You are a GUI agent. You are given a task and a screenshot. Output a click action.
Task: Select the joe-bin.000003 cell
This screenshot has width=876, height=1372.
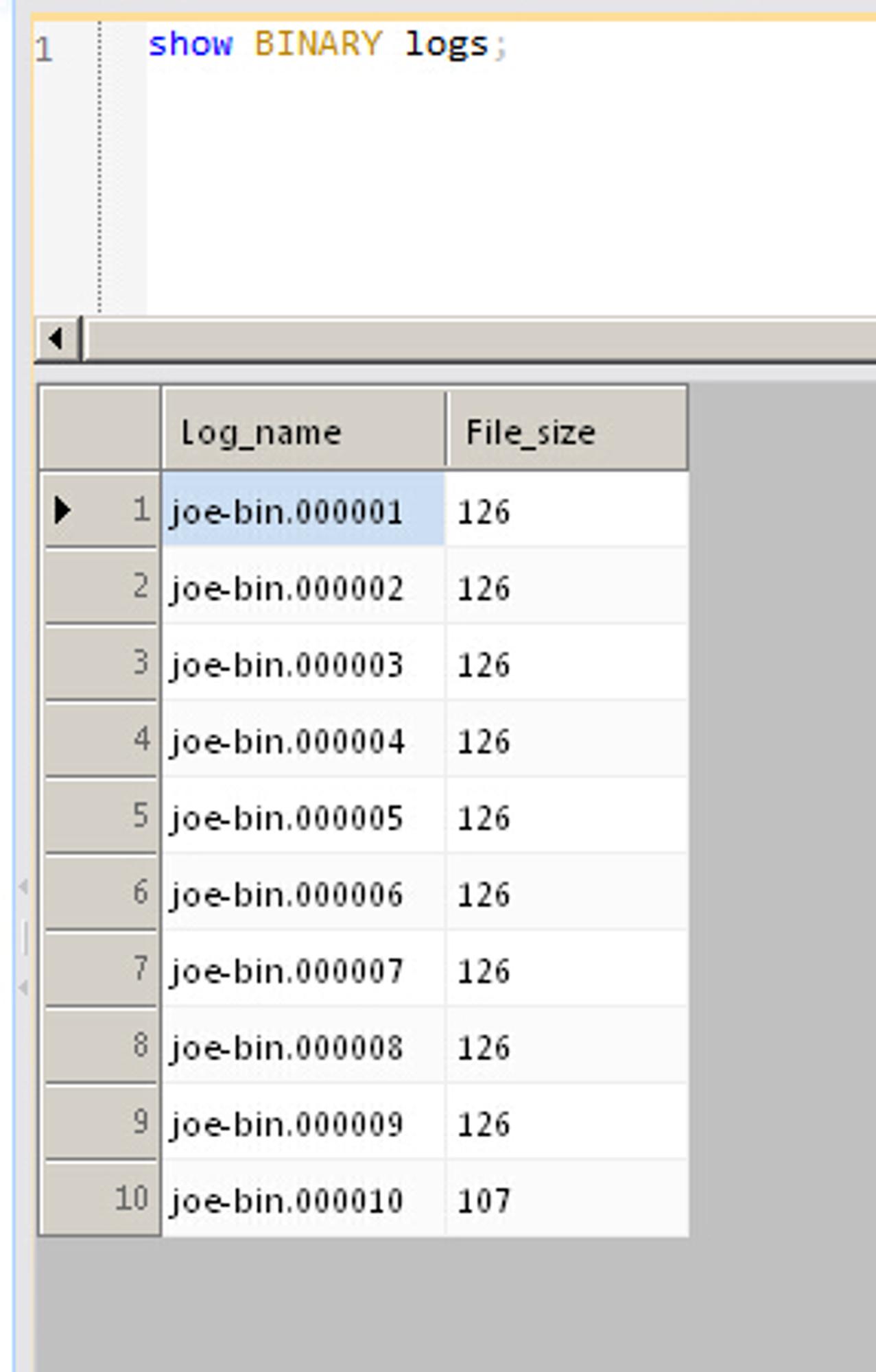click(303, 663)
